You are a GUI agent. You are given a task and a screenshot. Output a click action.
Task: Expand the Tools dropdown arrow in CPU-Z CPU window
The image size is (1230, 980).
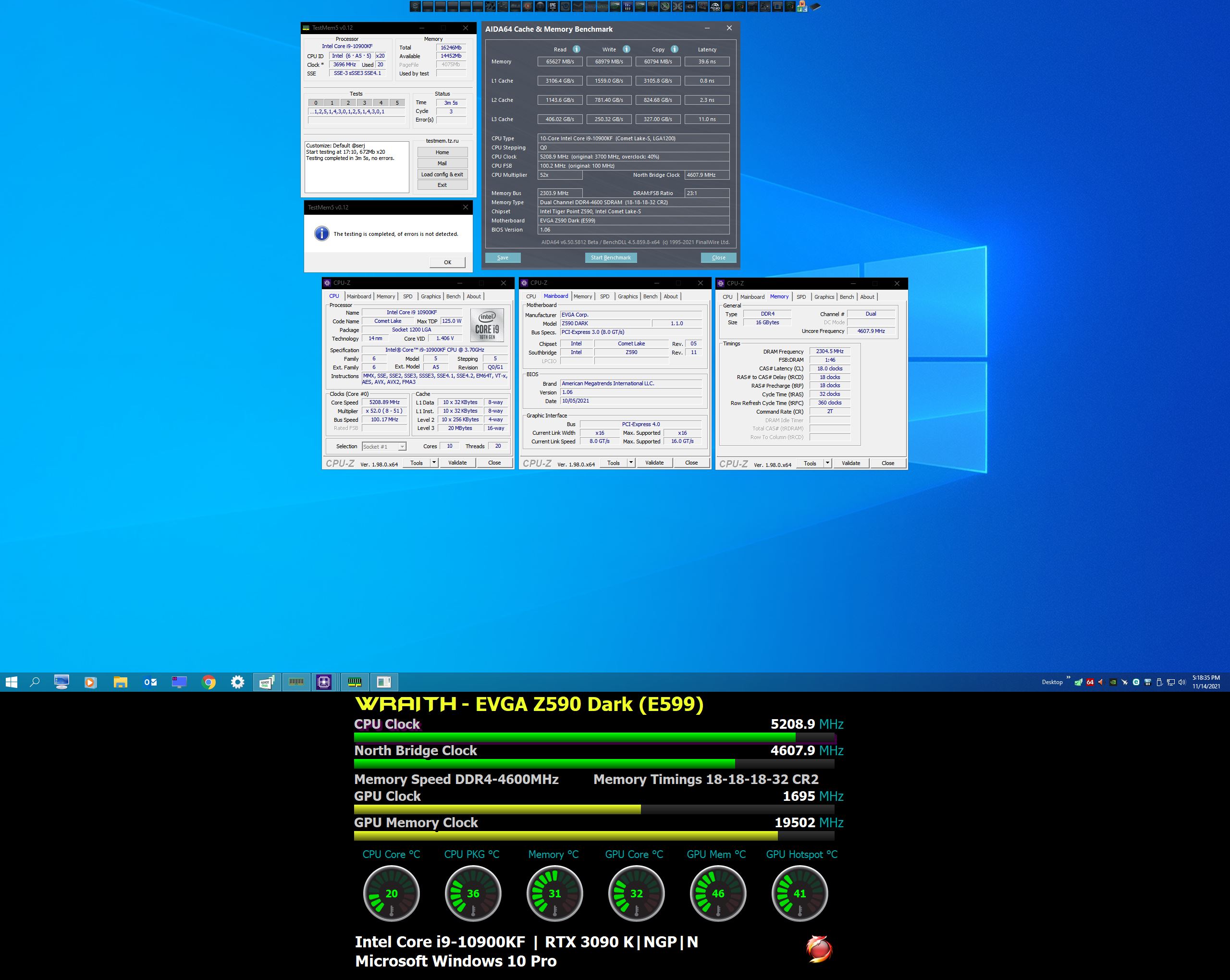[434, 463]
